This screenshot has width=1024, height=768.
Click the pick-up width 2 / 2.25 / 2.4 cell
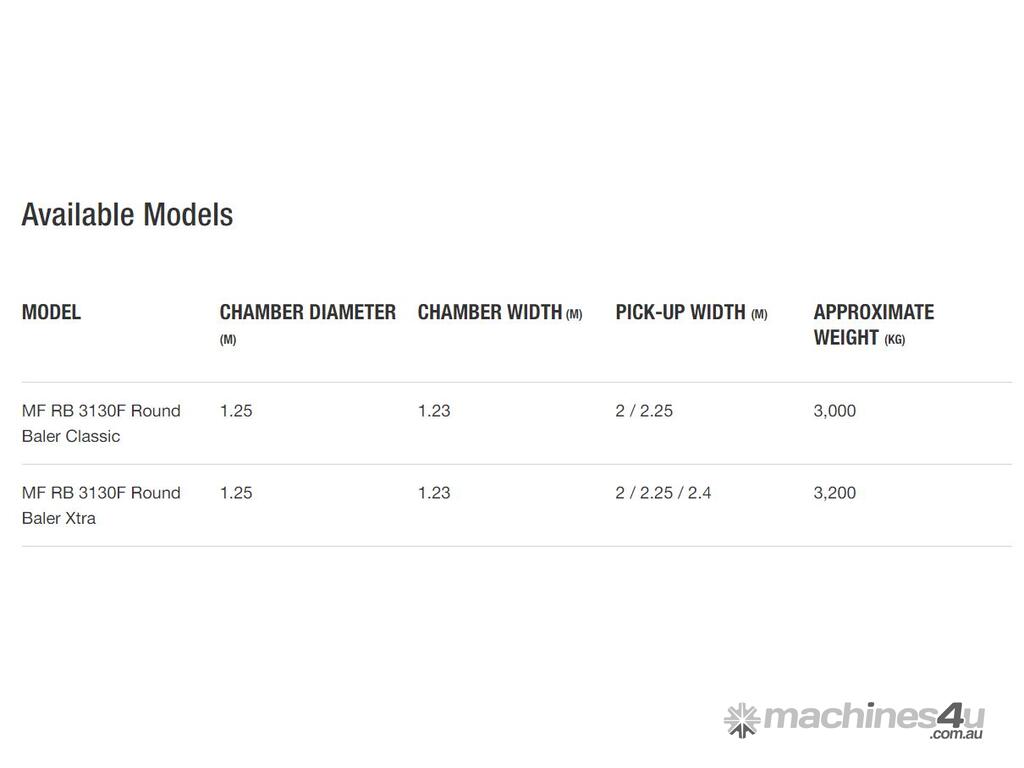click(x=663, y=493)
